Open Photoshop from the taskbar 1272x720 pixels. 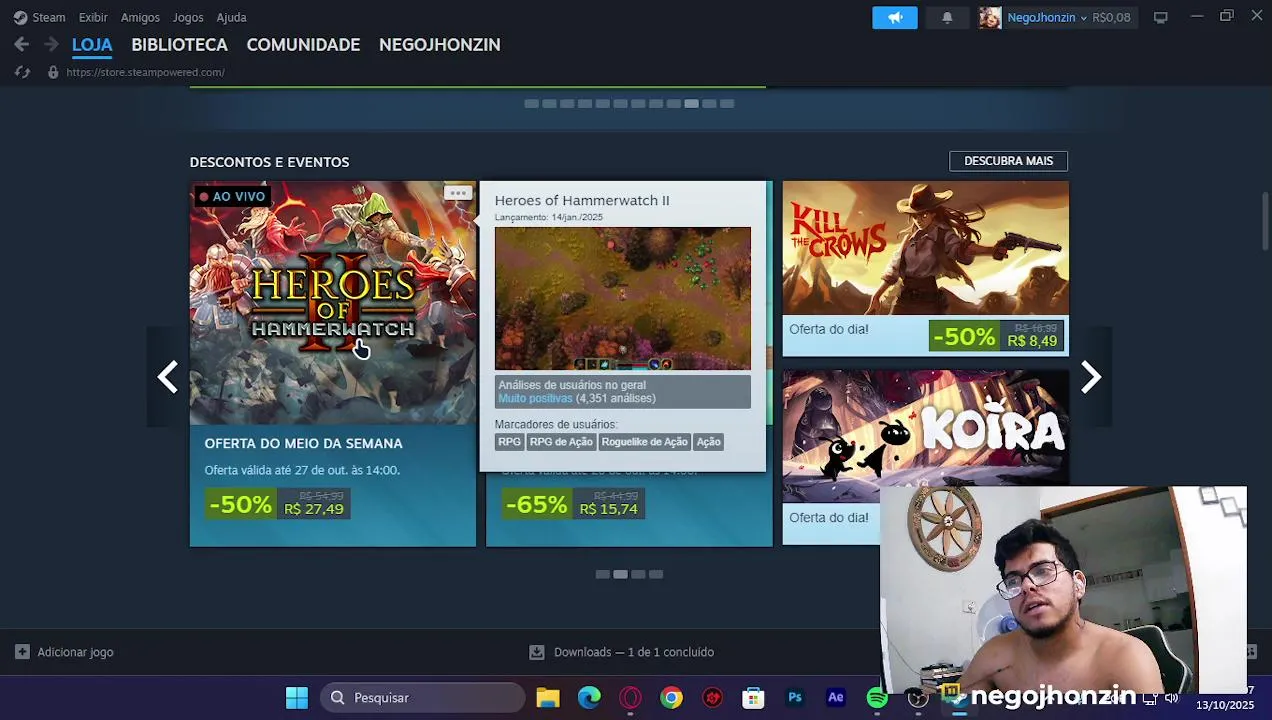pos(795,698)
